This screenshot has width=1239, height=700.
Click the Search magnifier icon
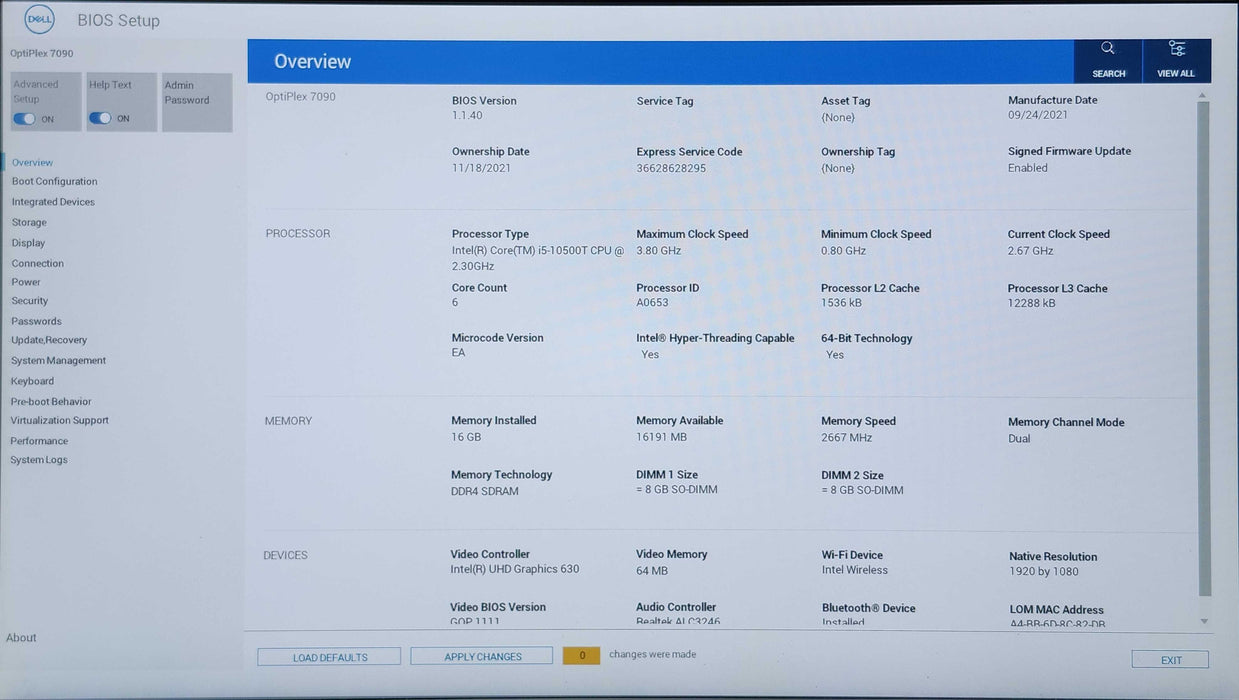click(1107, 49)
